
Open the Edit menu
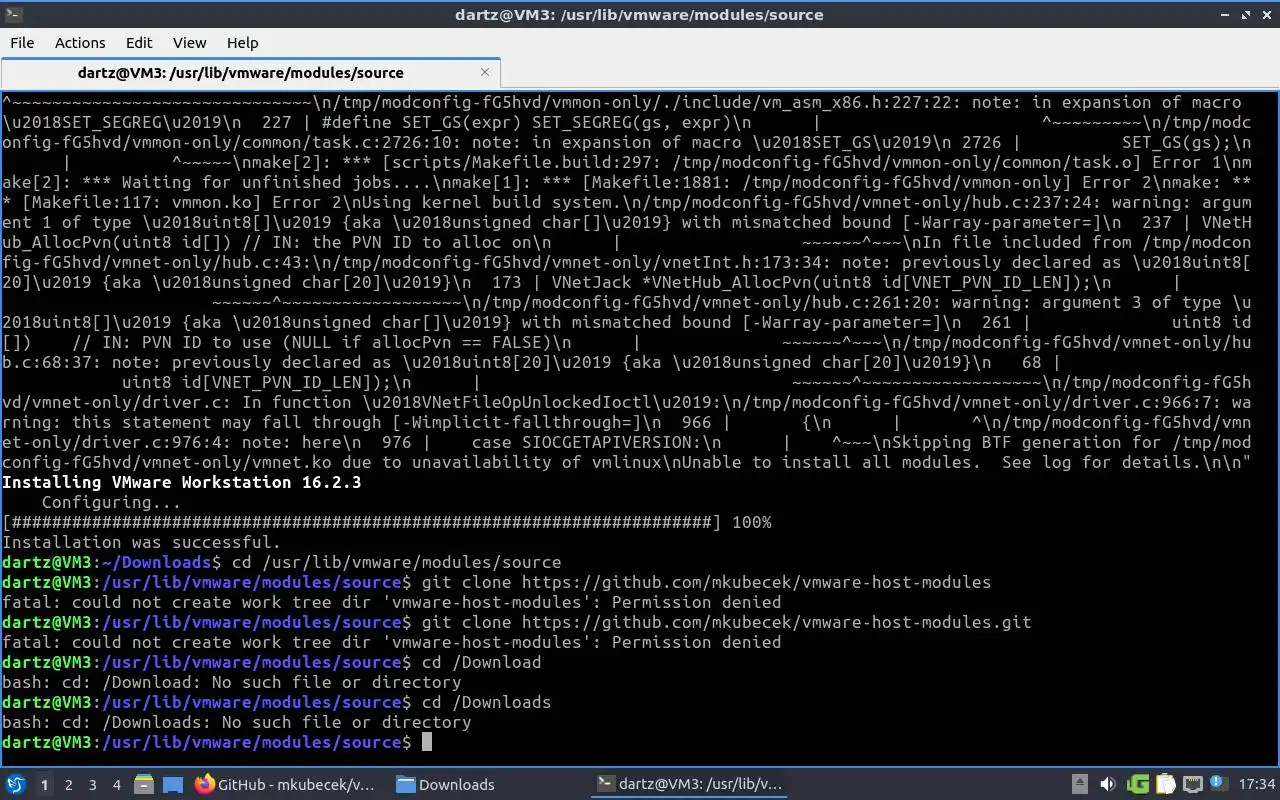[x=139, y=42]
